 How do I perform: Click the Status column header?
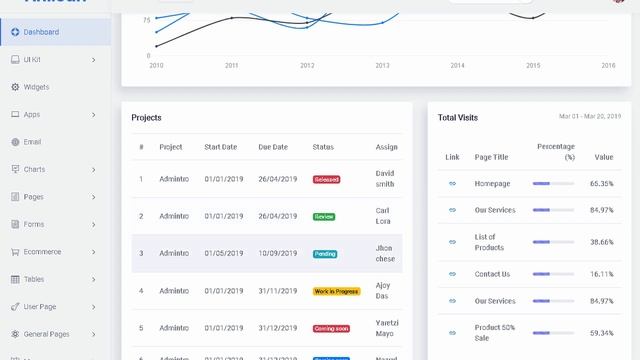[x=323, y=147]
